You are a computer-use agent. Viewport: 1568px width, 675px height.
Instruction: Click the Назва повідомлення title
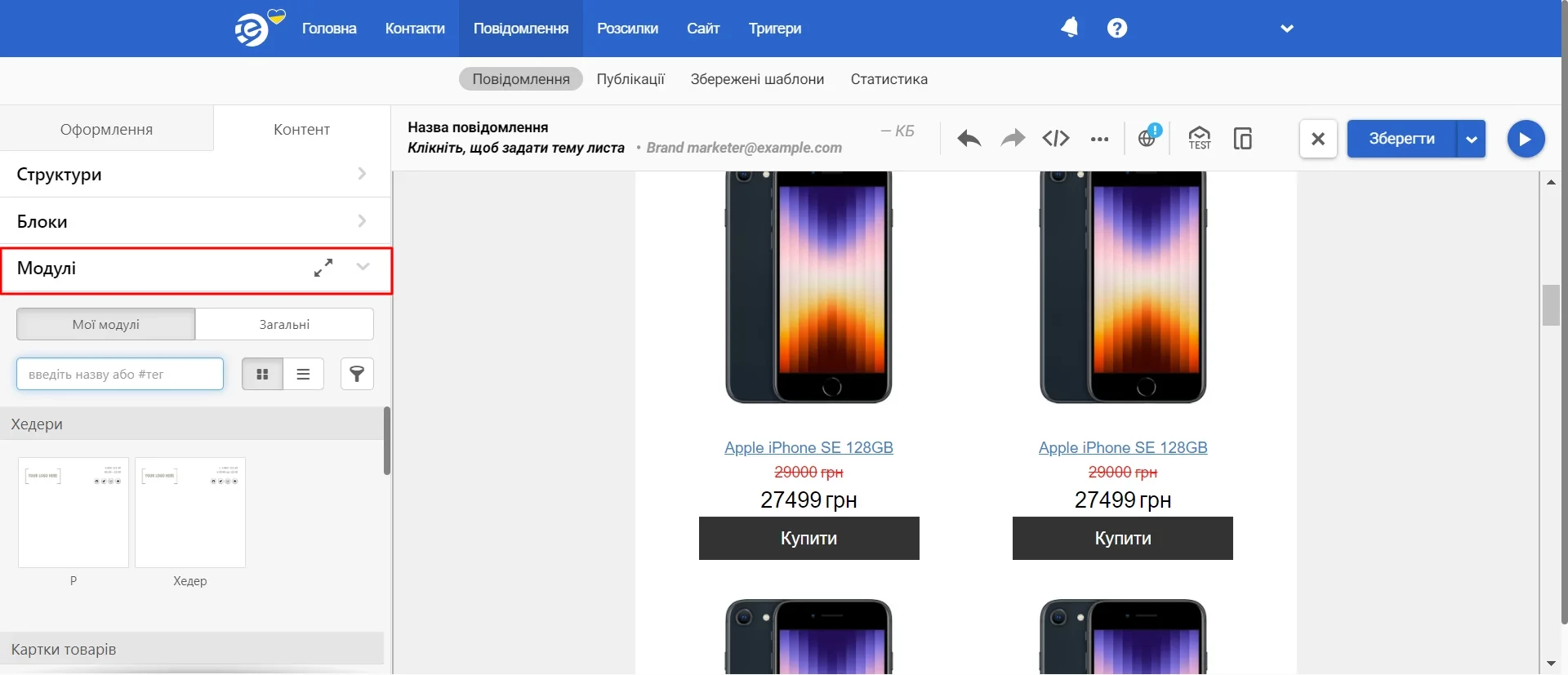pyautogui.click(x=478, y=127)
